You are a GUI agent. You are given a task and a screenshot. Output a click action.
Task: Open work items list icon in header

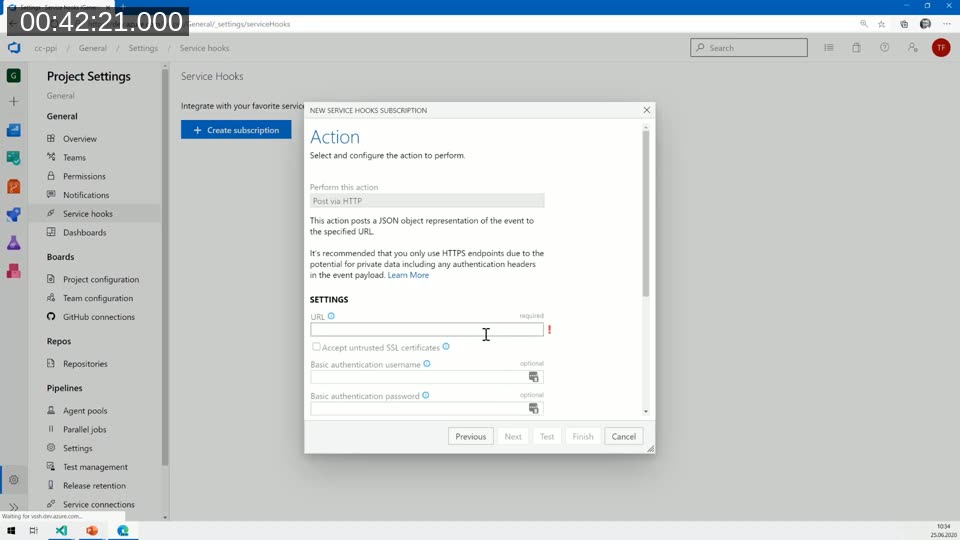[828, 48]
